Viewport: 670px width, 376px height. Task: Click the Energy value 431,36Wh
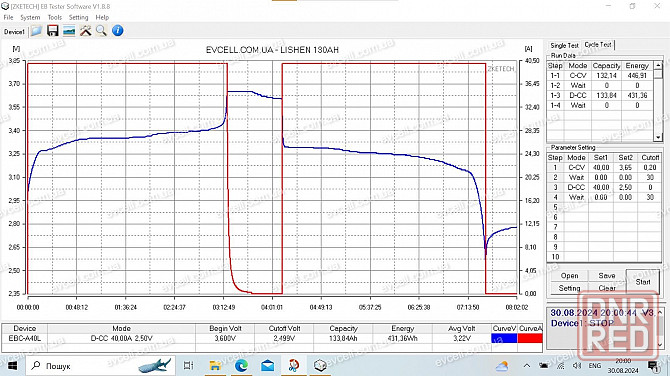pos(403,338)
